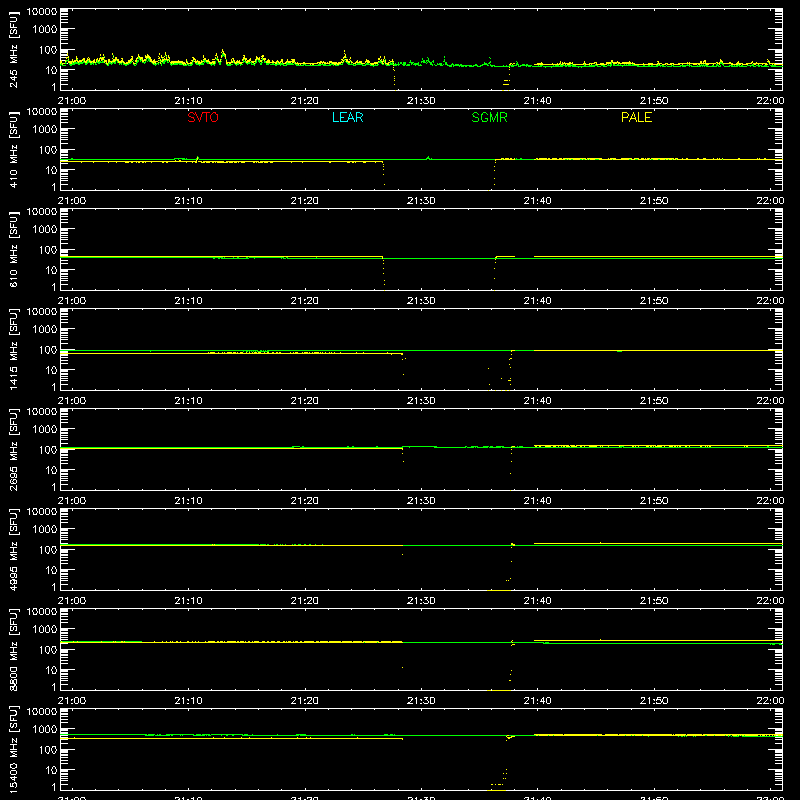
Task: Click the cyan LEAR station label
Action: (x=347, y=117)
